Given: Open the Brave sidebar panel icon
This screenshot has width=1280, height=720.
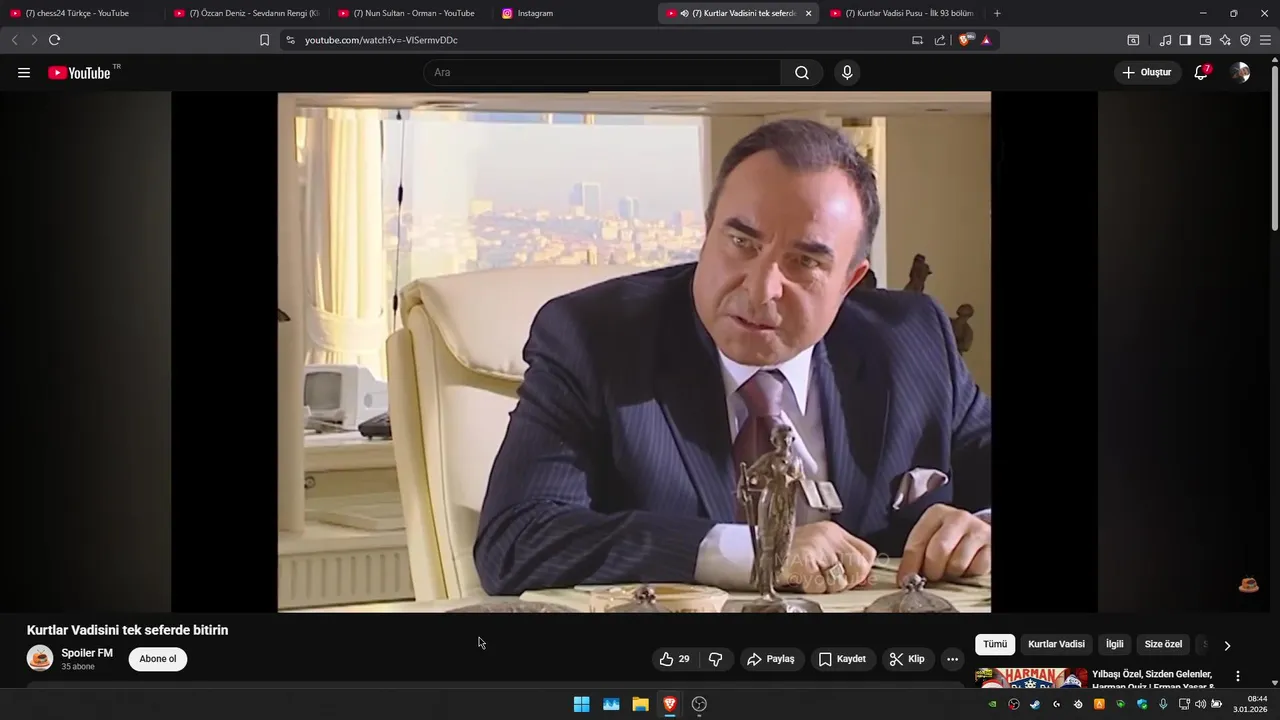Looking at the screenshot, I should click(x=1185, y=40).
